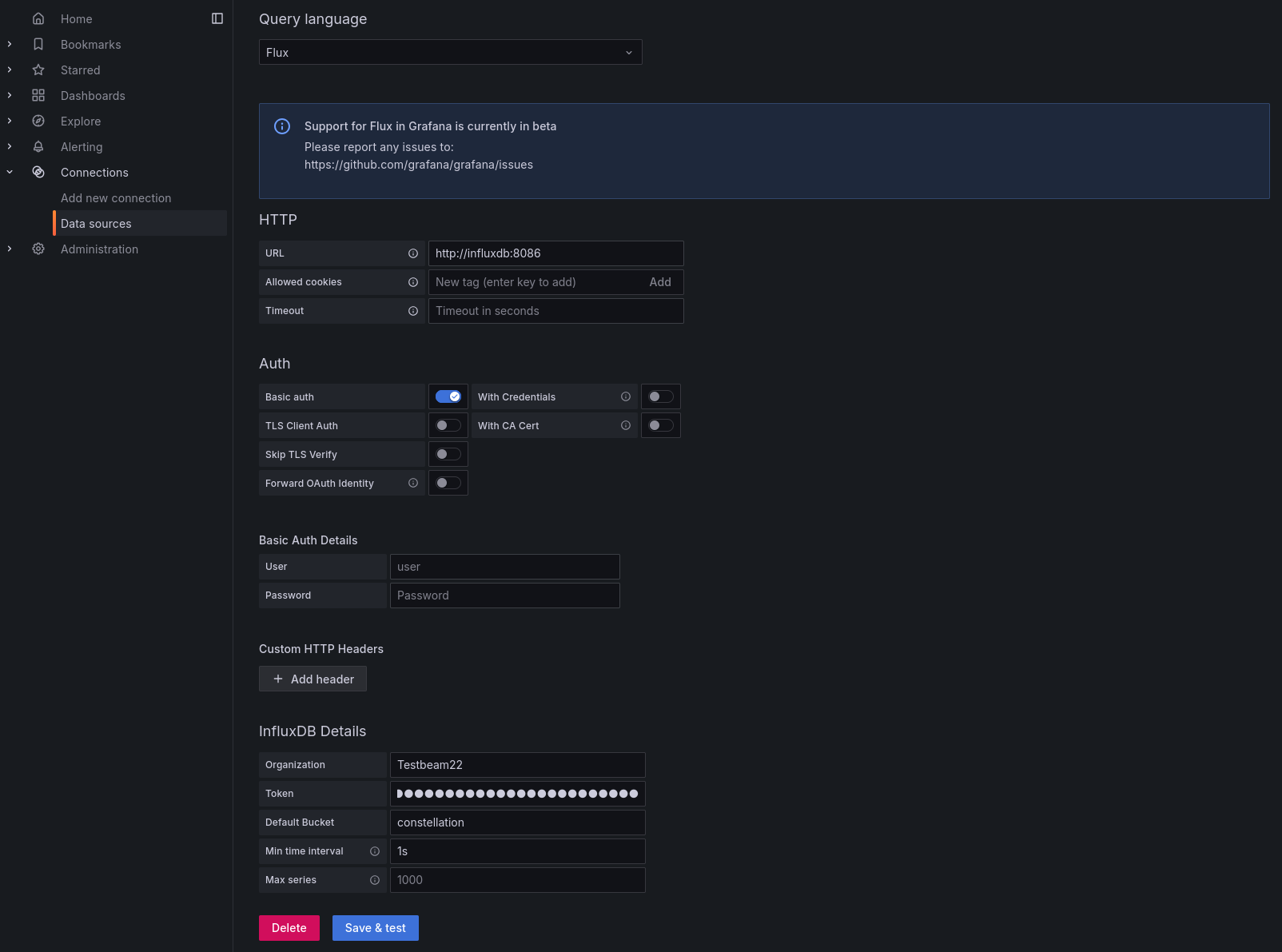
Task: Click the info icon next to URL
Action: (x=413, y=253)
